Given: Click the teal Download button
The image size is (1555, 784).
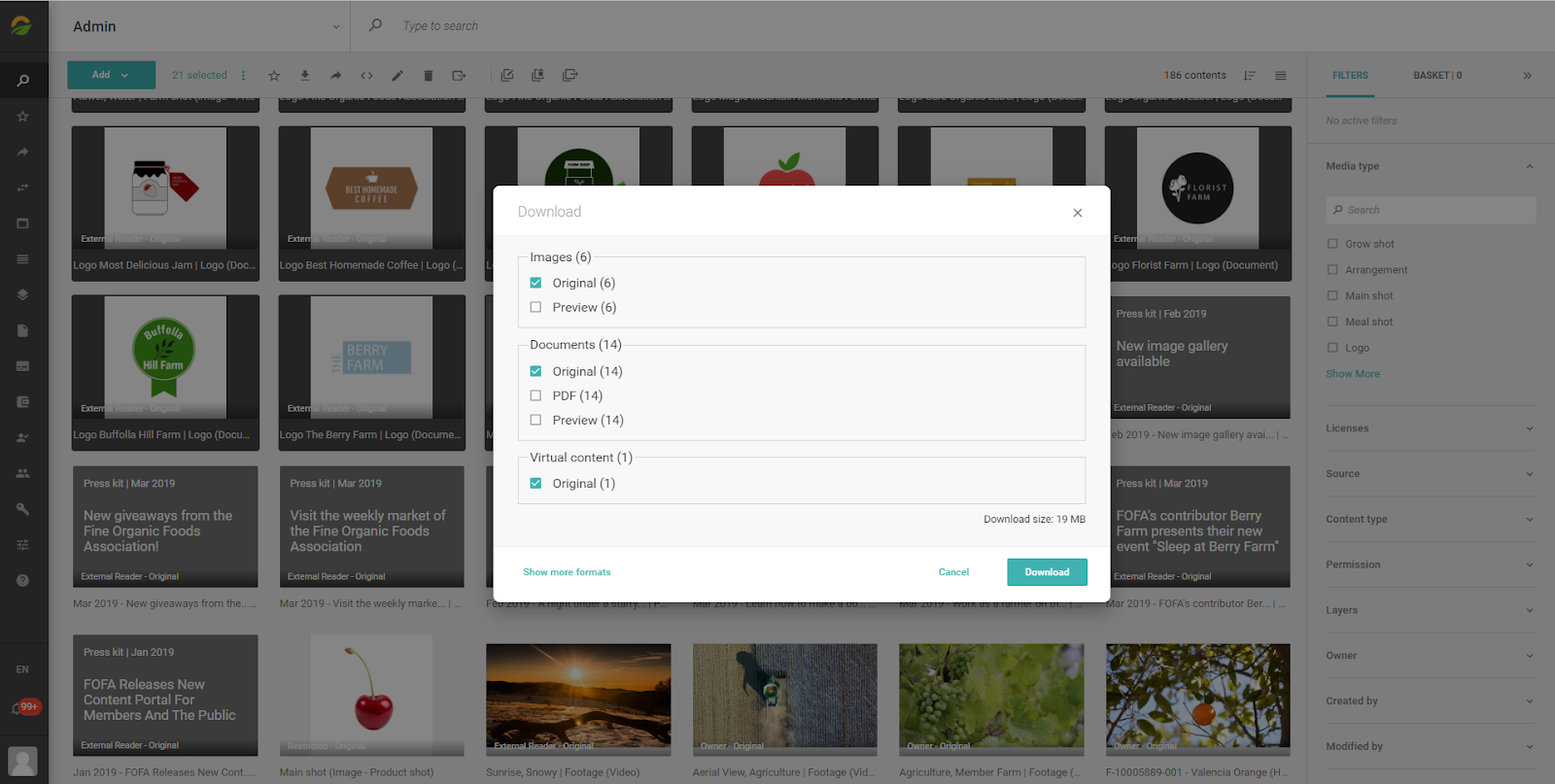Looking at the screenshot, I should [x=1047, y=572].
